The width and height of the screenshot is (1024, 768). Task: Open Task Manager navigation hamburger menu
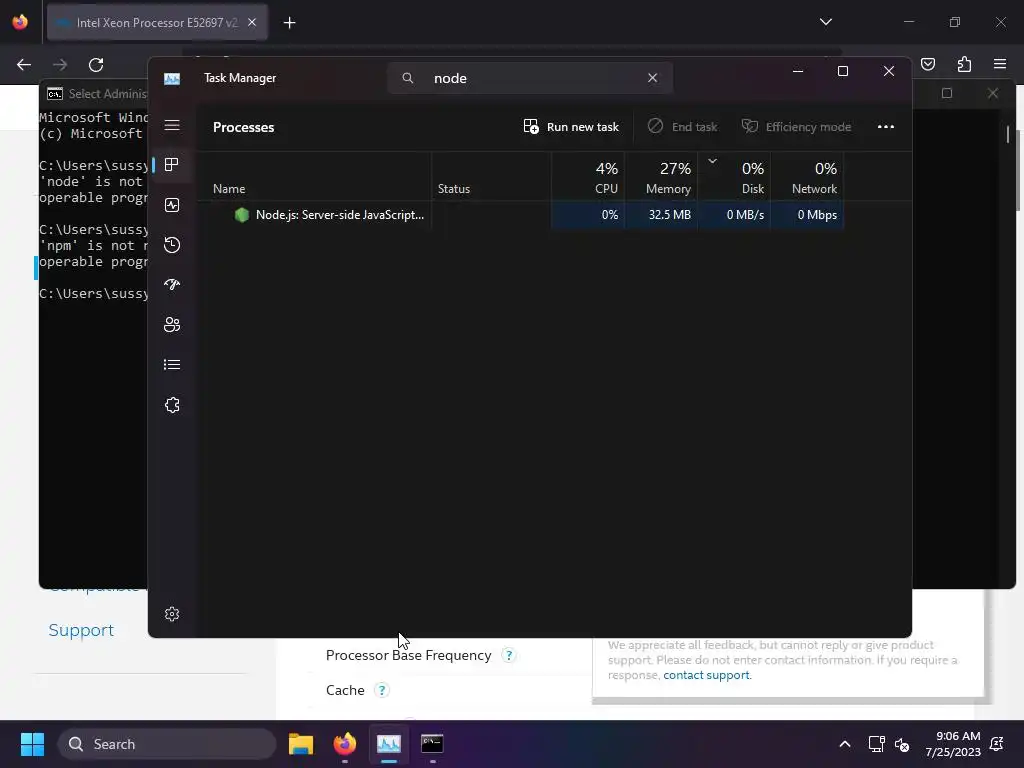click(172, 125)
